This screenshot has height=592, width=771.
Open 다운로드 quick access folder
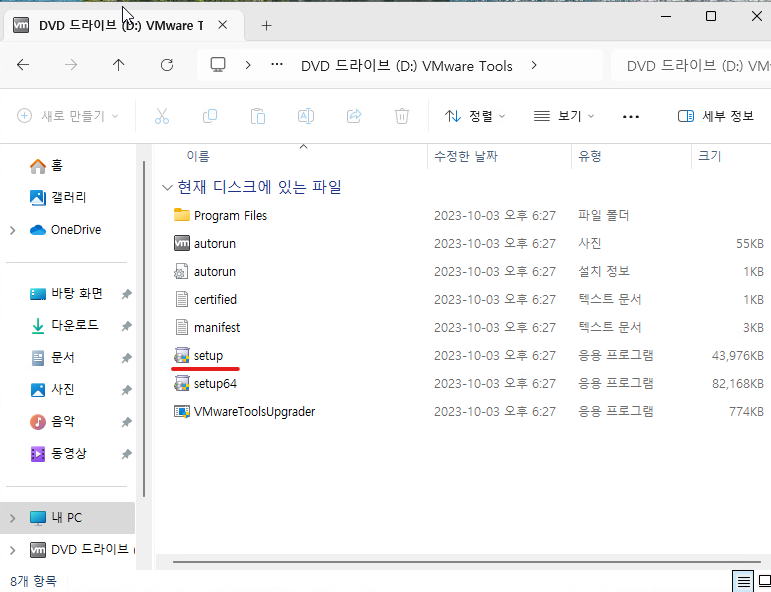[x=64, y=326]
